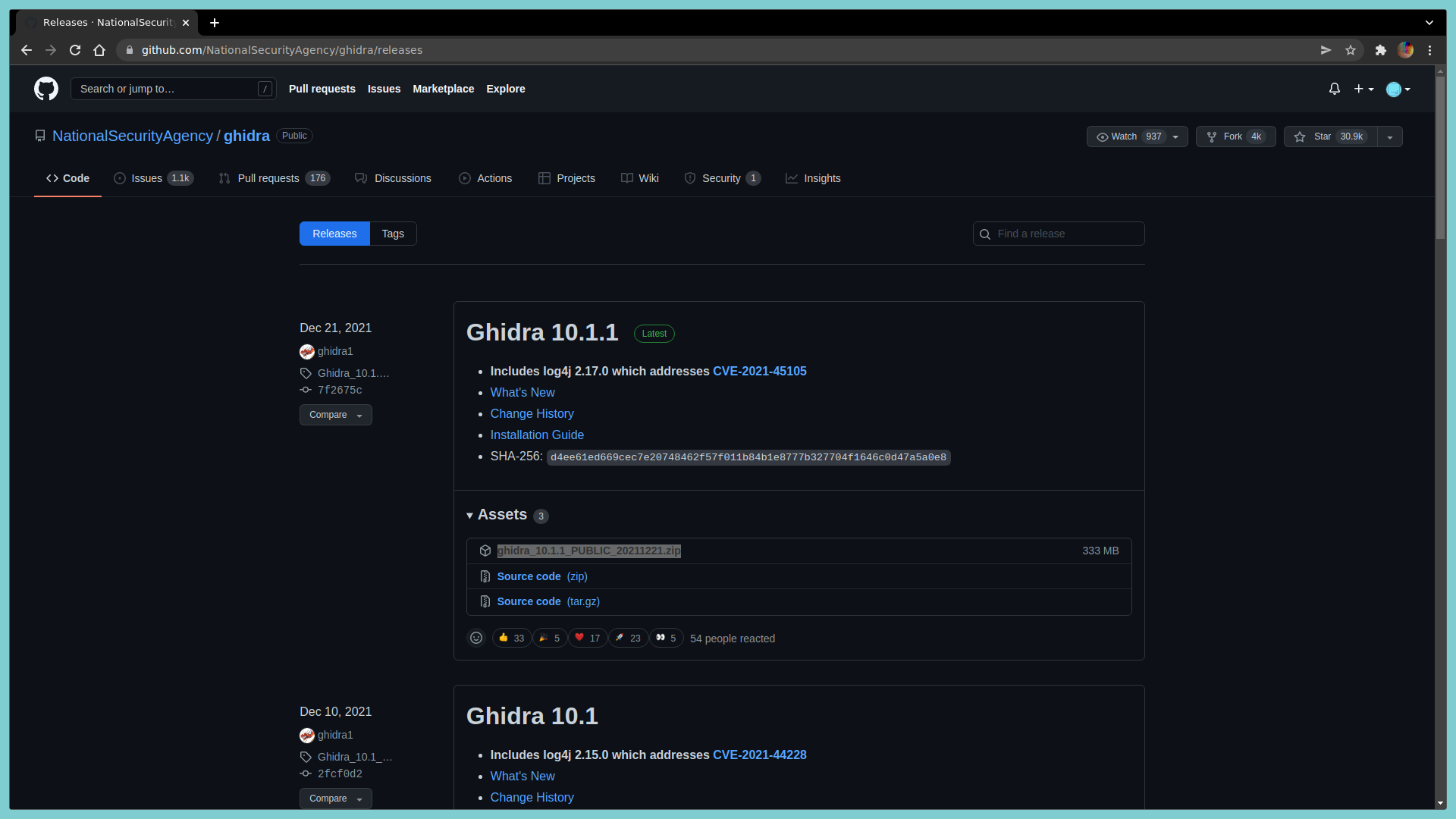Open the notifications bell
The image size is (1456, 819).
[1334, 89]
